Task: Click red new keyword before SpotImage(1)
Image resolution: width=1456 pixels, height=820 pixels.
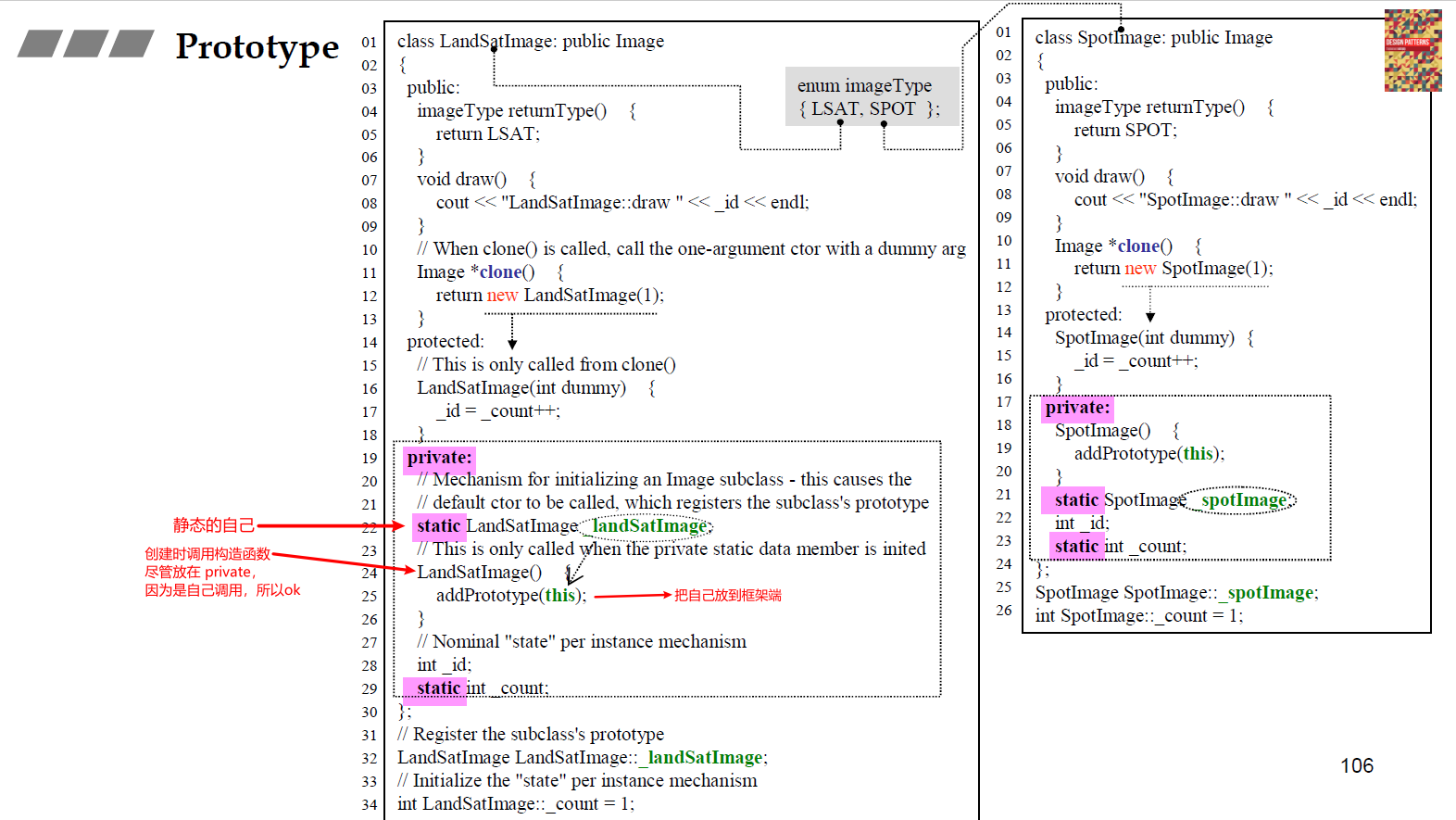Action: [1140, 269]
